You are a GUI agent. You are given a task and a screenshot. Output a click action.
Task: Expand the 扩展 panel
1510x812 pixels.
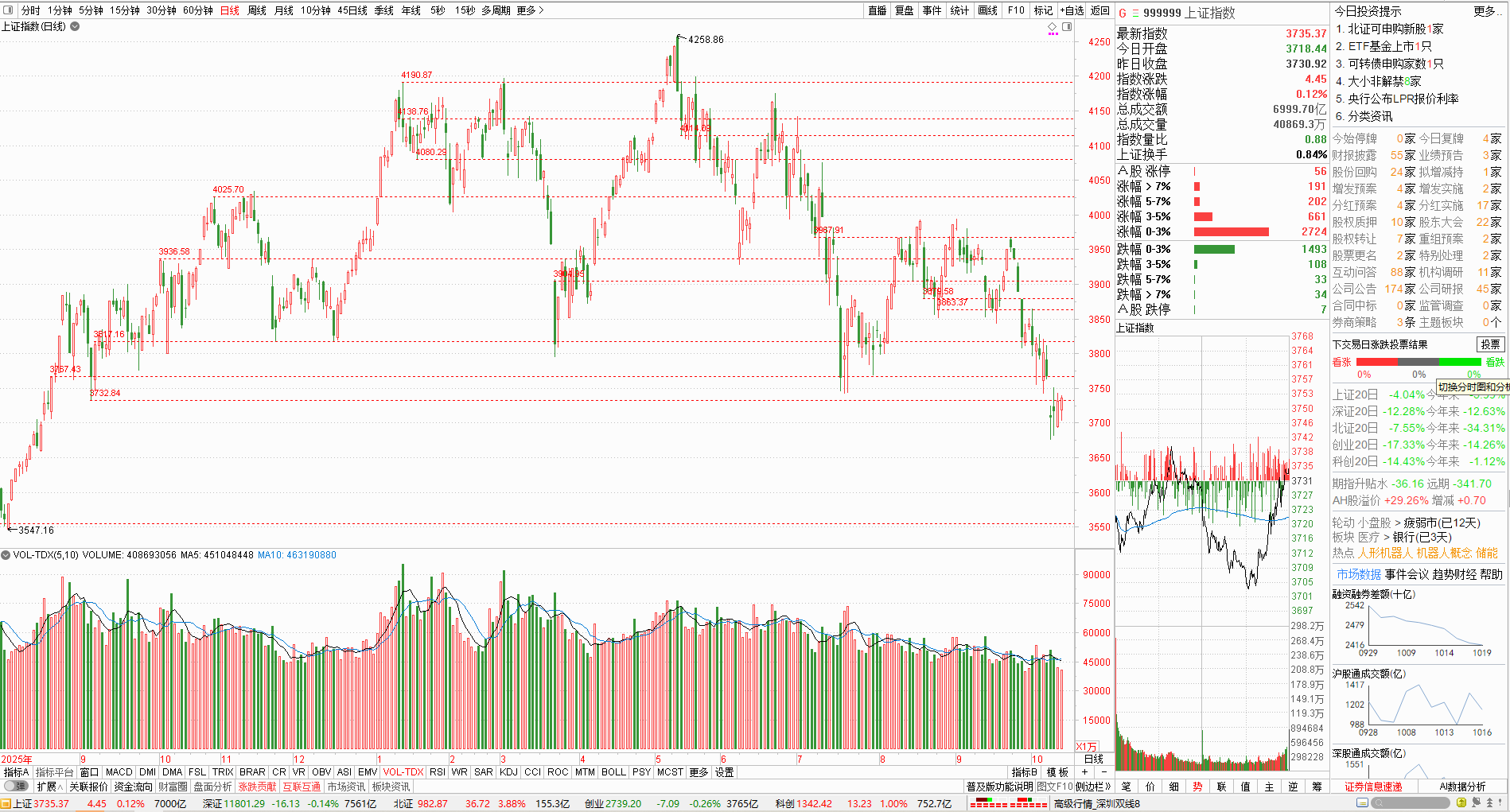[49, 787]
